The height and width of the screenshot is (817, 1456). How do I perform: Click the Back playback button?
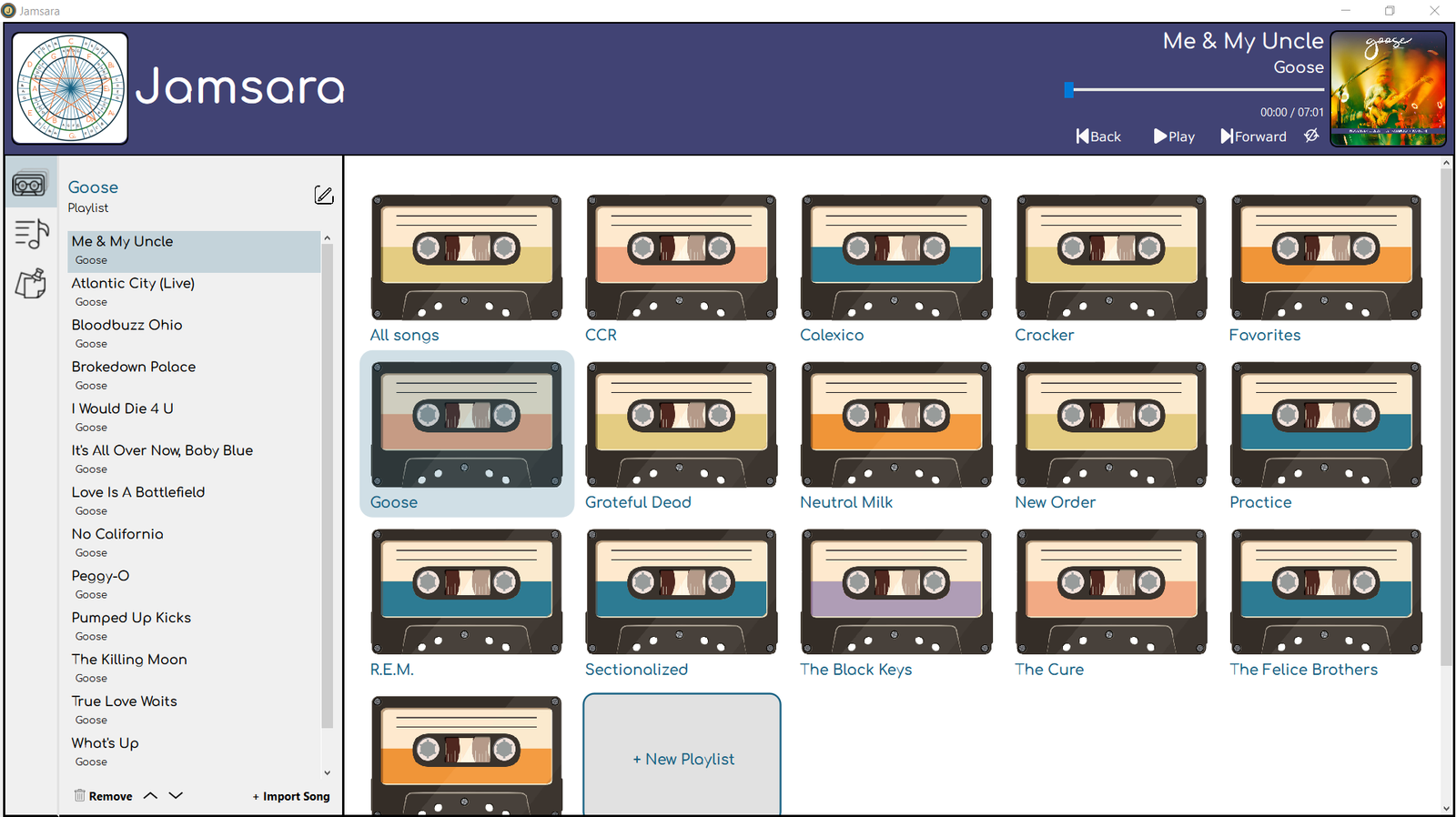coord(1098,136)
